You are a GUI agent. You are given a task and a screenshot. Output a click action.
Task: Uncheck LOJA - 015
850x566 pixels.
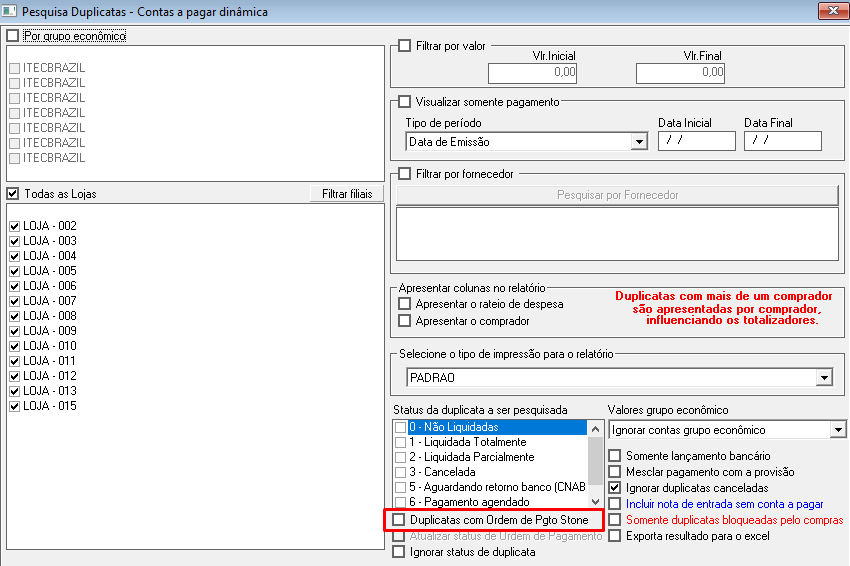coord(15,406)
